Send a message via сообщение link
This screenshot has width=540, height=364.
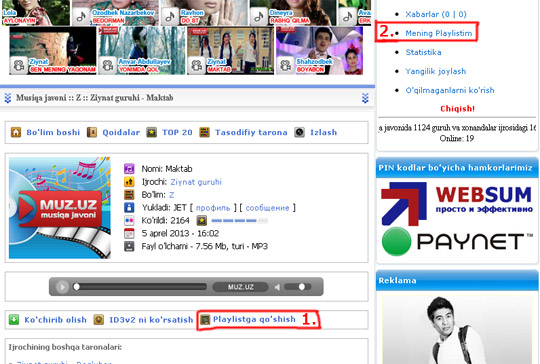click(x=267, y=208)
